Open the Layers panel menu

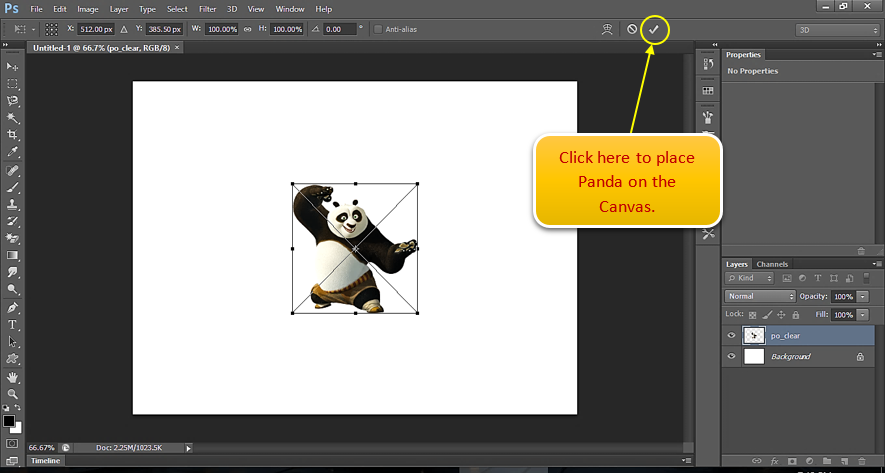[876, 264]
